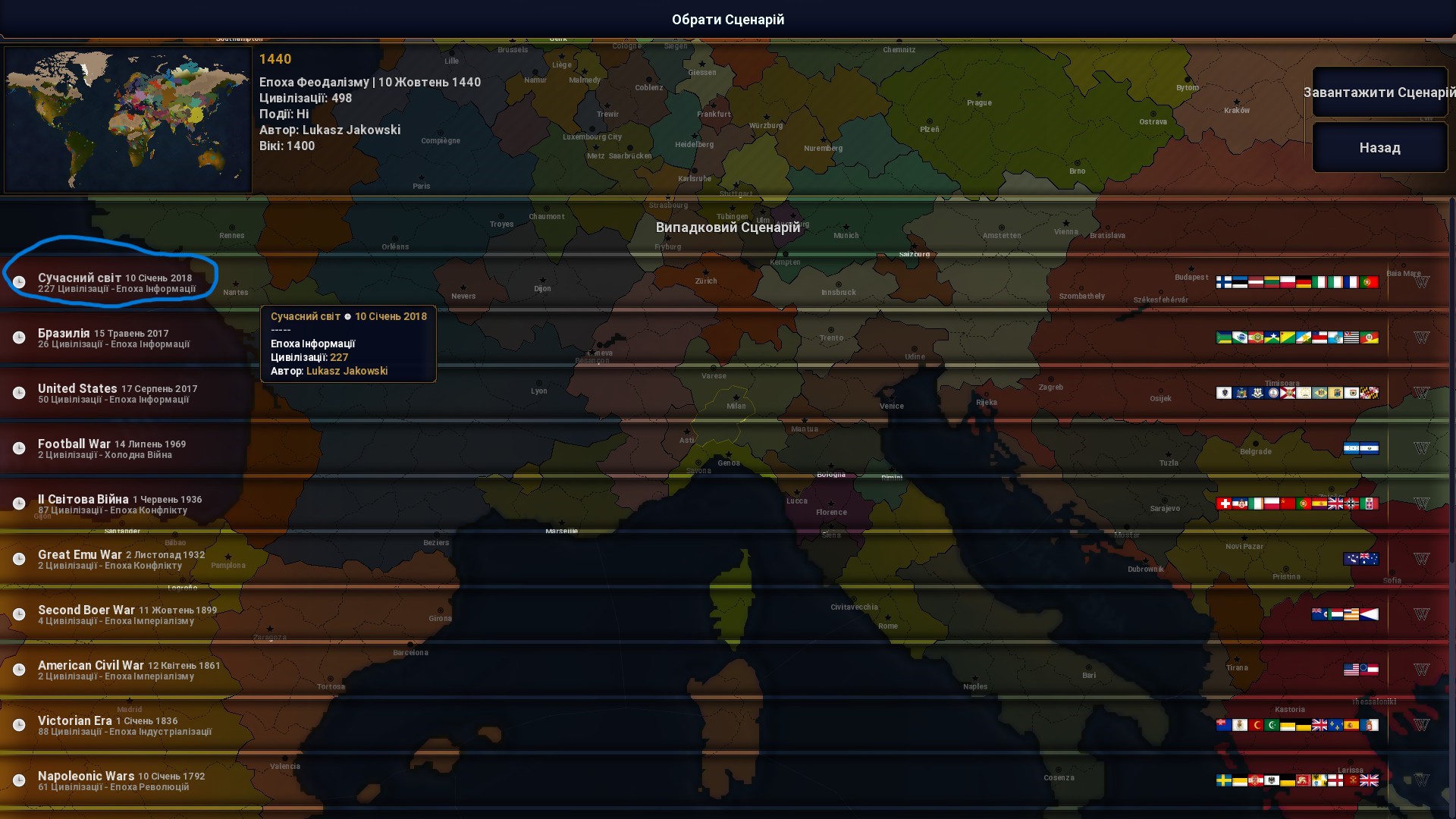Click the clock icon beside Second Boer War
This screenshot has width=1456, height=819.
[19, 614]
